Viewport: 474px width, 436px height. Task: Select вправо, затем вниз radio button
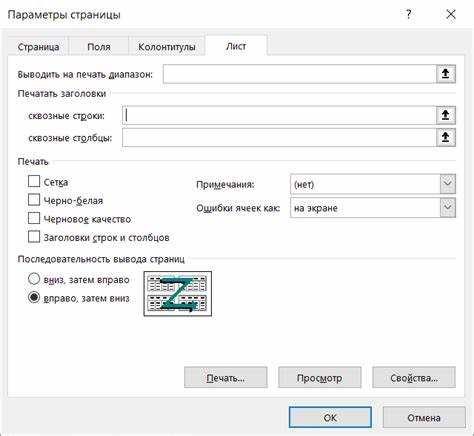pyautogui.click(x=34, y=298)
